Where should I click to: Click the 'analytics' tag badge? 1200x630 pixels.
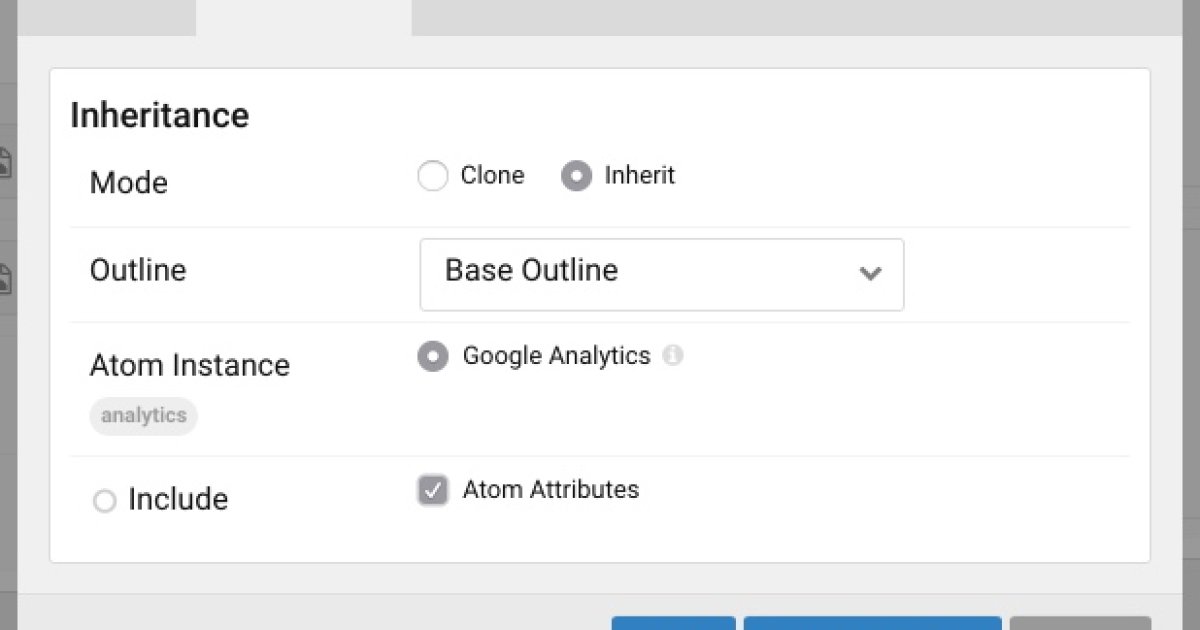(x=143, y=416)
